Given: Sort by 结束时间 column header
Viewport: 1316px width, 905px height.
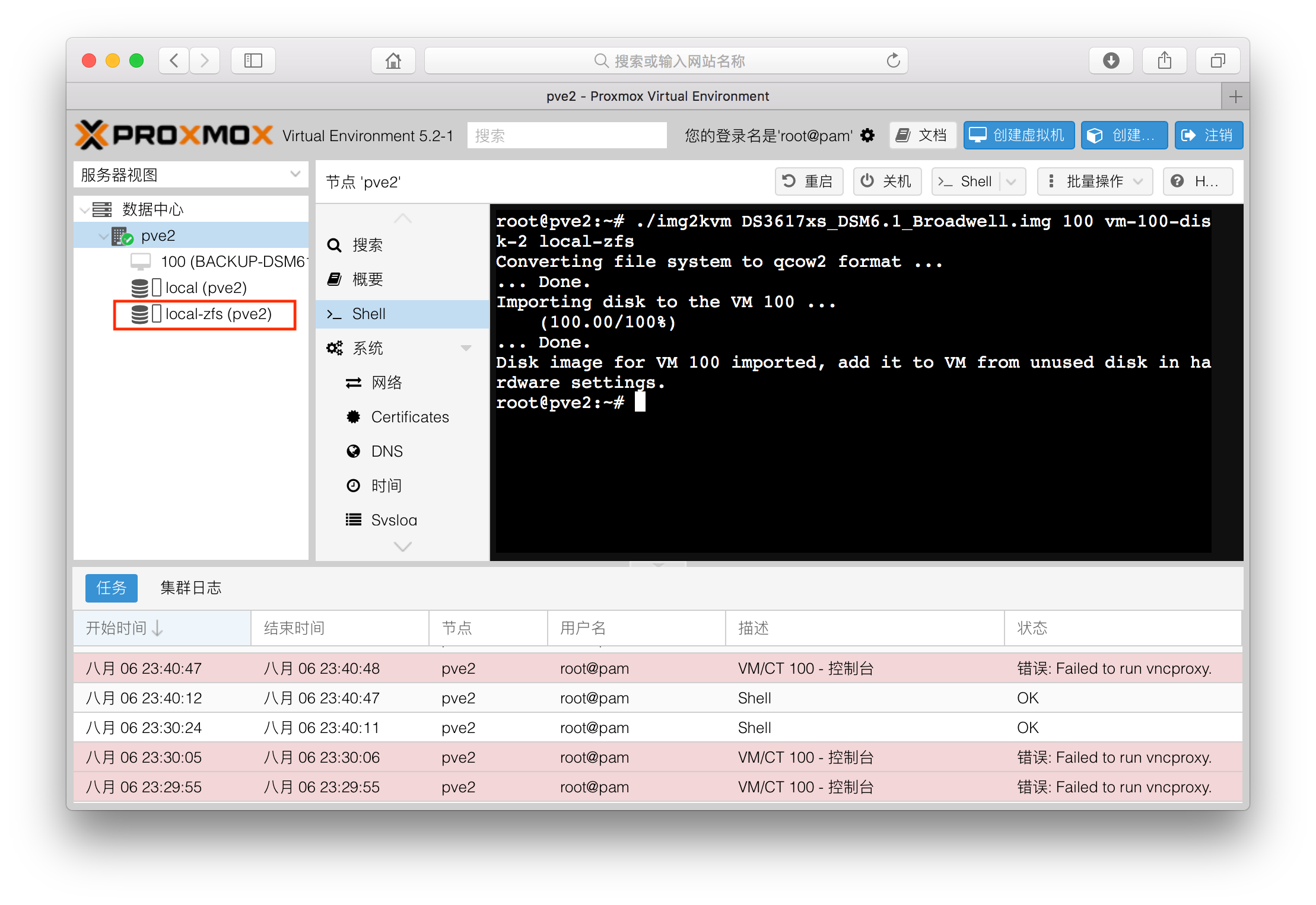Looking at the screenshot, I should click(339, 628).
